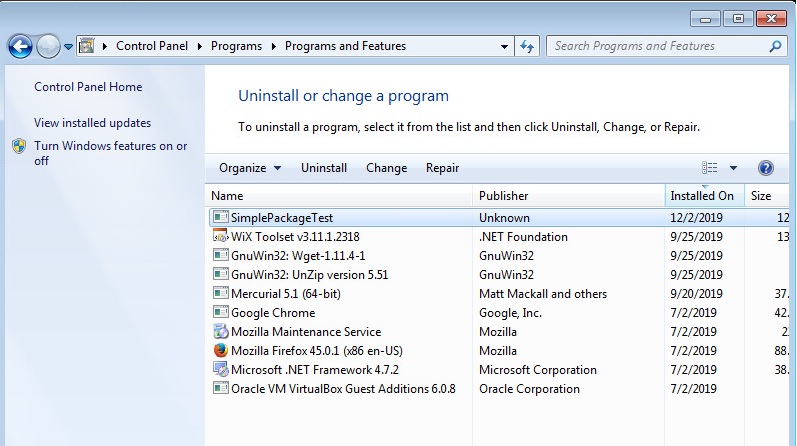Open the Organize dropdown menu
Viewport: 797px width, 446px height.
coord(250,168)
